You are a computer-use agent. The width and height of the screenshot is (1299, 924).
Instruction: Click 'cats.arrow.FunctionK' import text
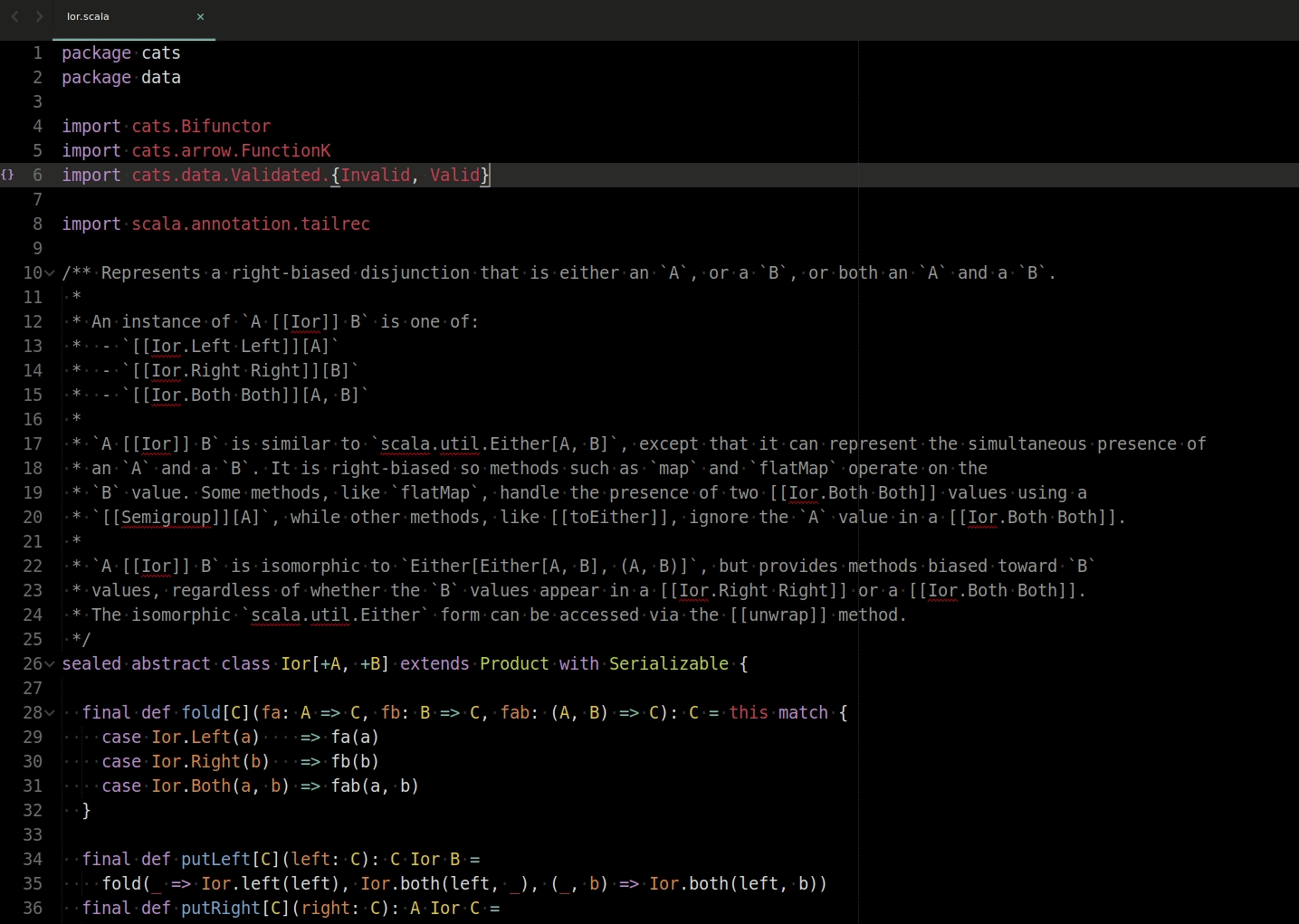(231, 150)
